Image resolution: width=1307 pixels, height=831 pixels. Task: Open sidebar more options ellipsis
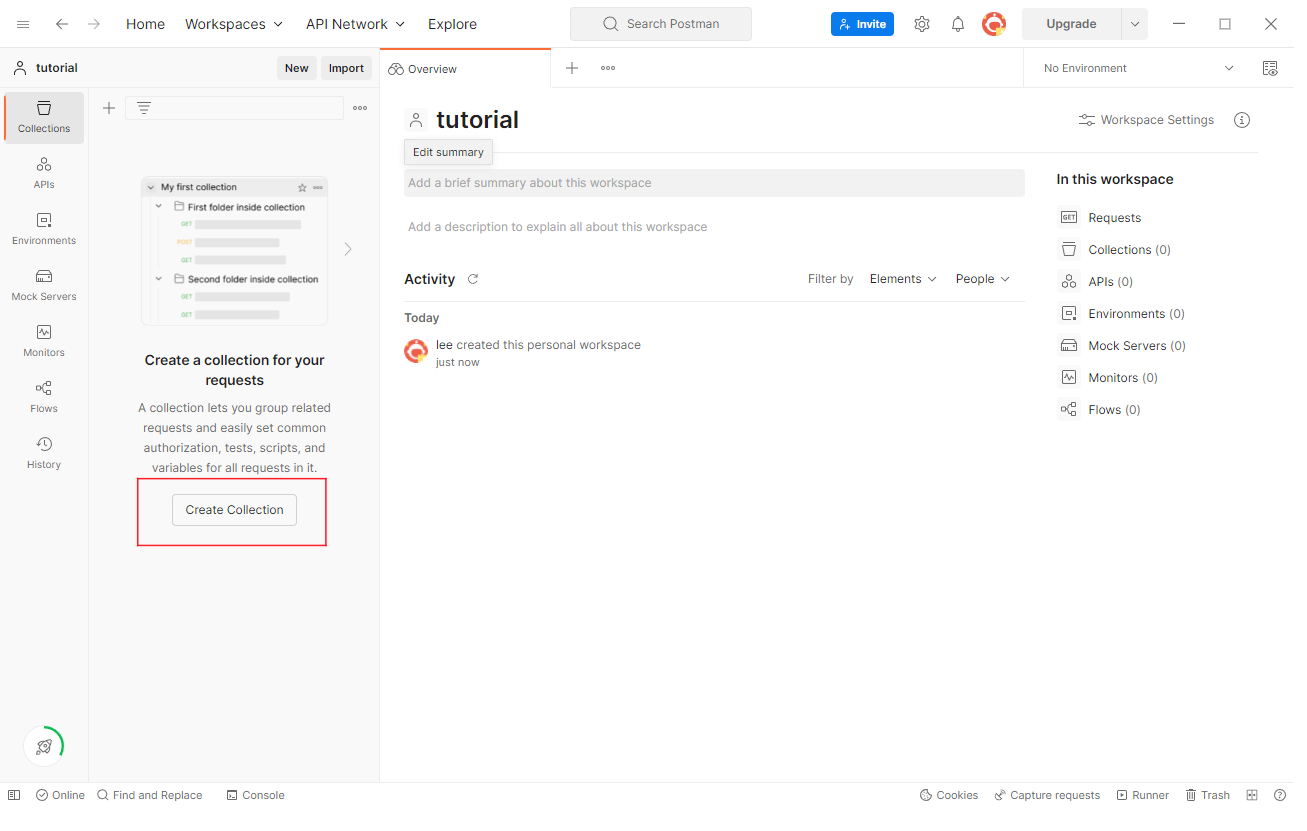point(360,108)
